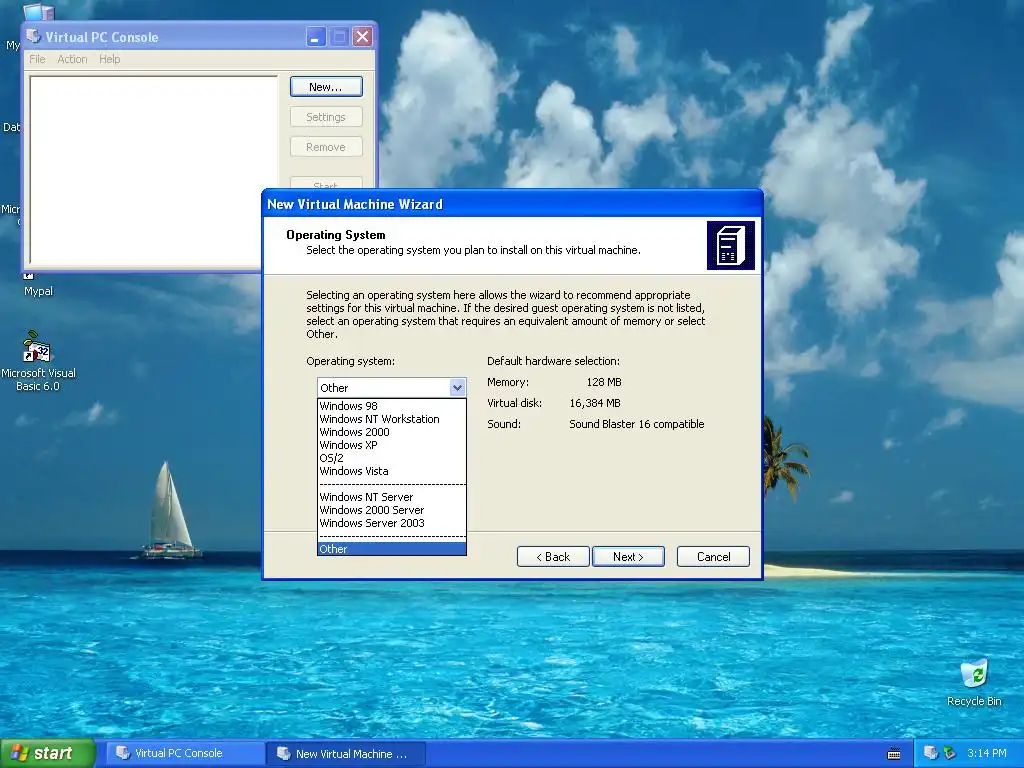
Task: Click the New Virtual Machine Wizard title bar
Action: pos(512,204)
